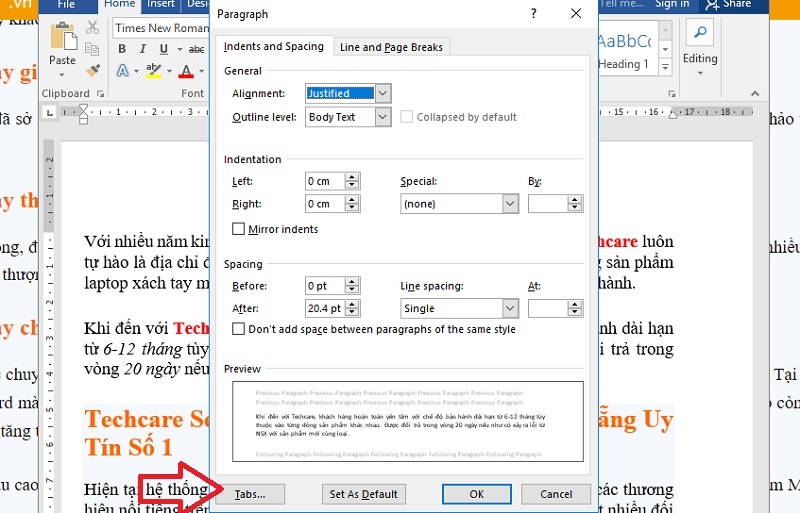Enable Mirror indents checkbox

coord(238,229)
